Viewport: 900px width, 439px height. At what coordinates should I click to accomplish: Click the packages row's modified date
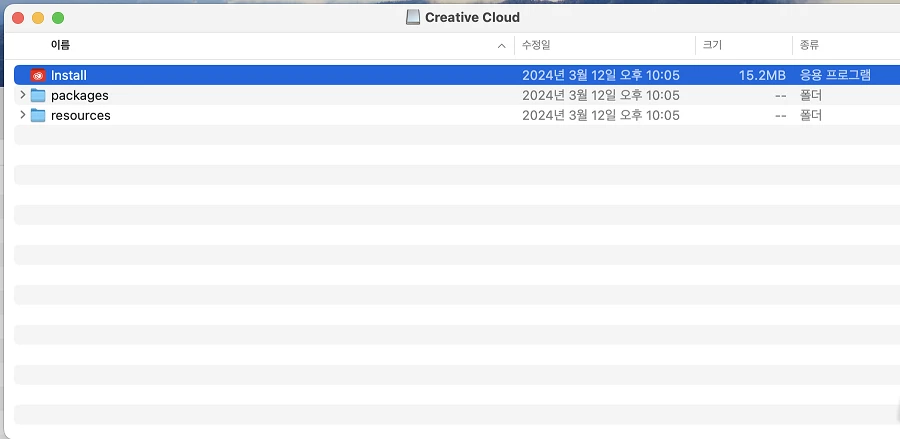click(601, 95)
